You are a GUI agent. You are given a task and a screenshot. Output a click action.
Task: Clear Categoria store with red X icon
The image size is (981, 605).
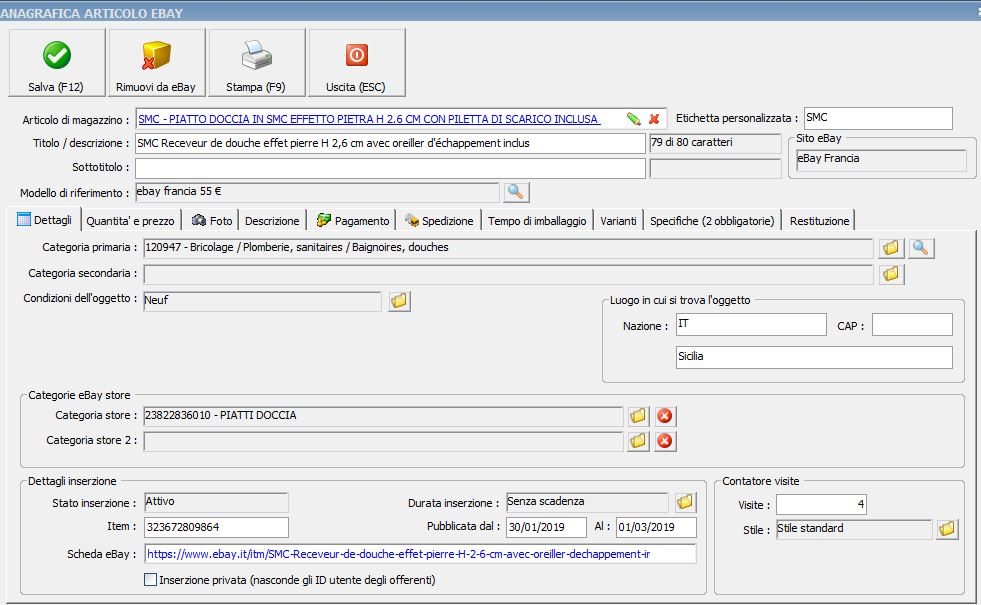click(664, 416)
